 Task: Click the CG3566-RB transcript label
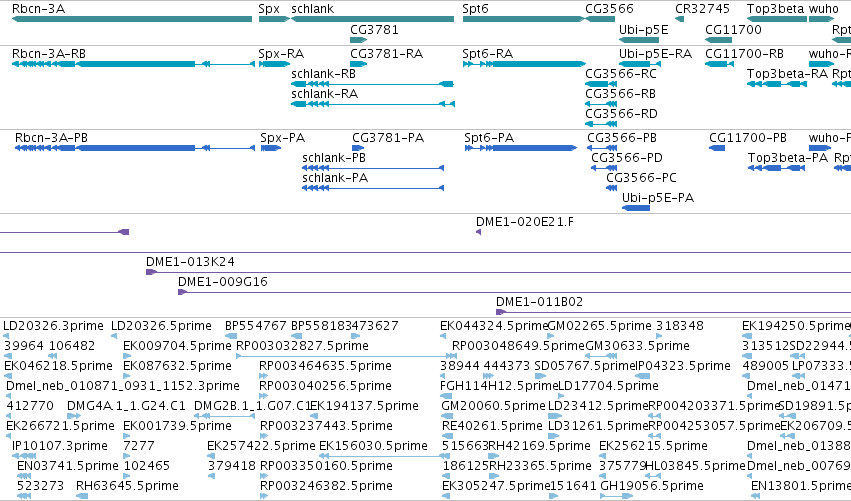click(620, 94)
